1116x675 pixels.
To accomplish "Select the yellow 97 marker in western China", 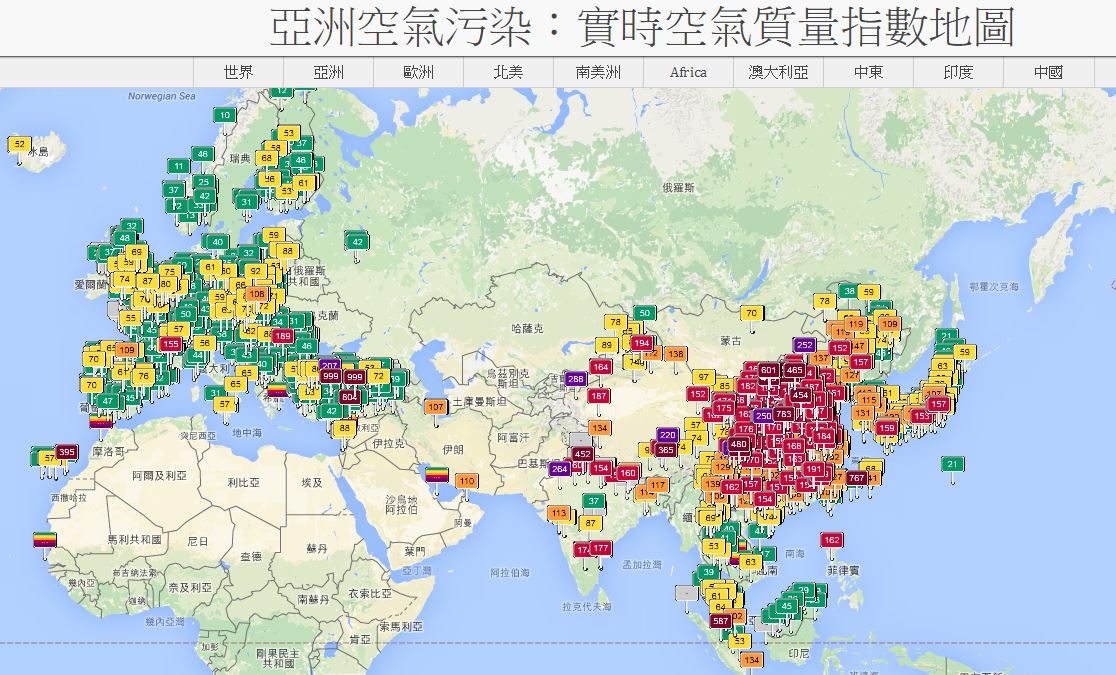I will [x=703, y=377].
